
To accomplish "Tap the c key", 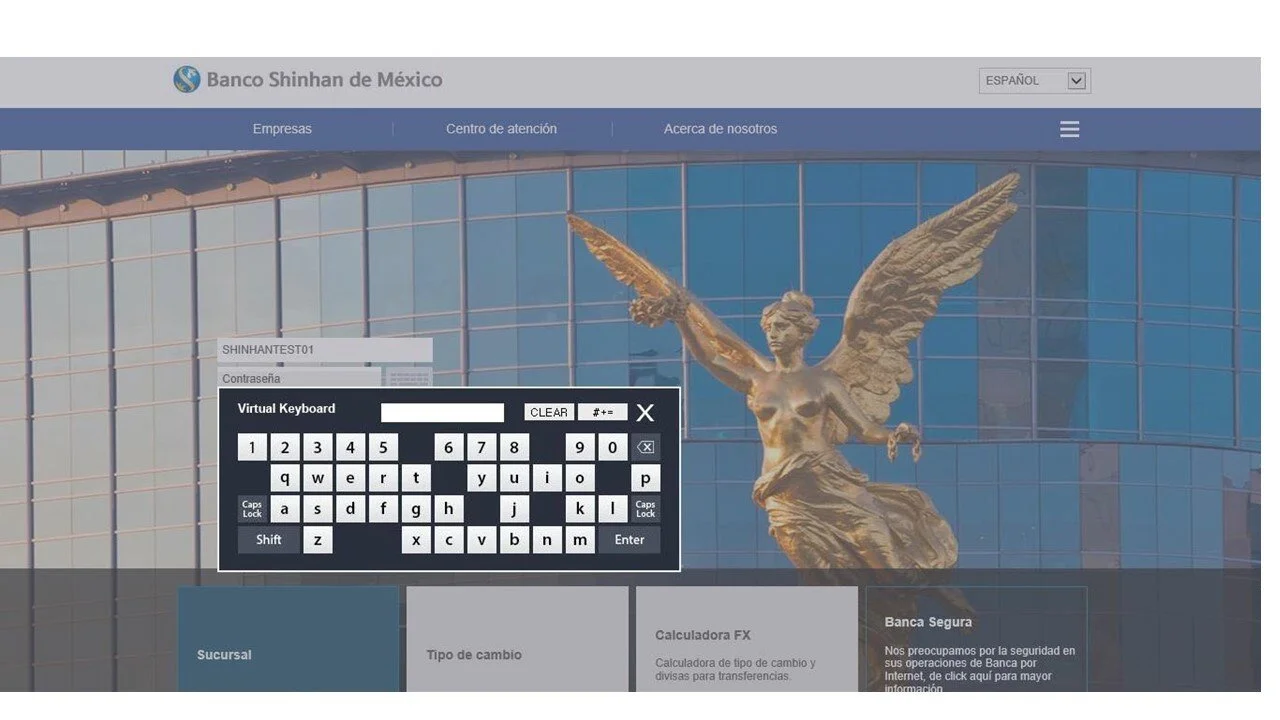I will coord(449,540).
